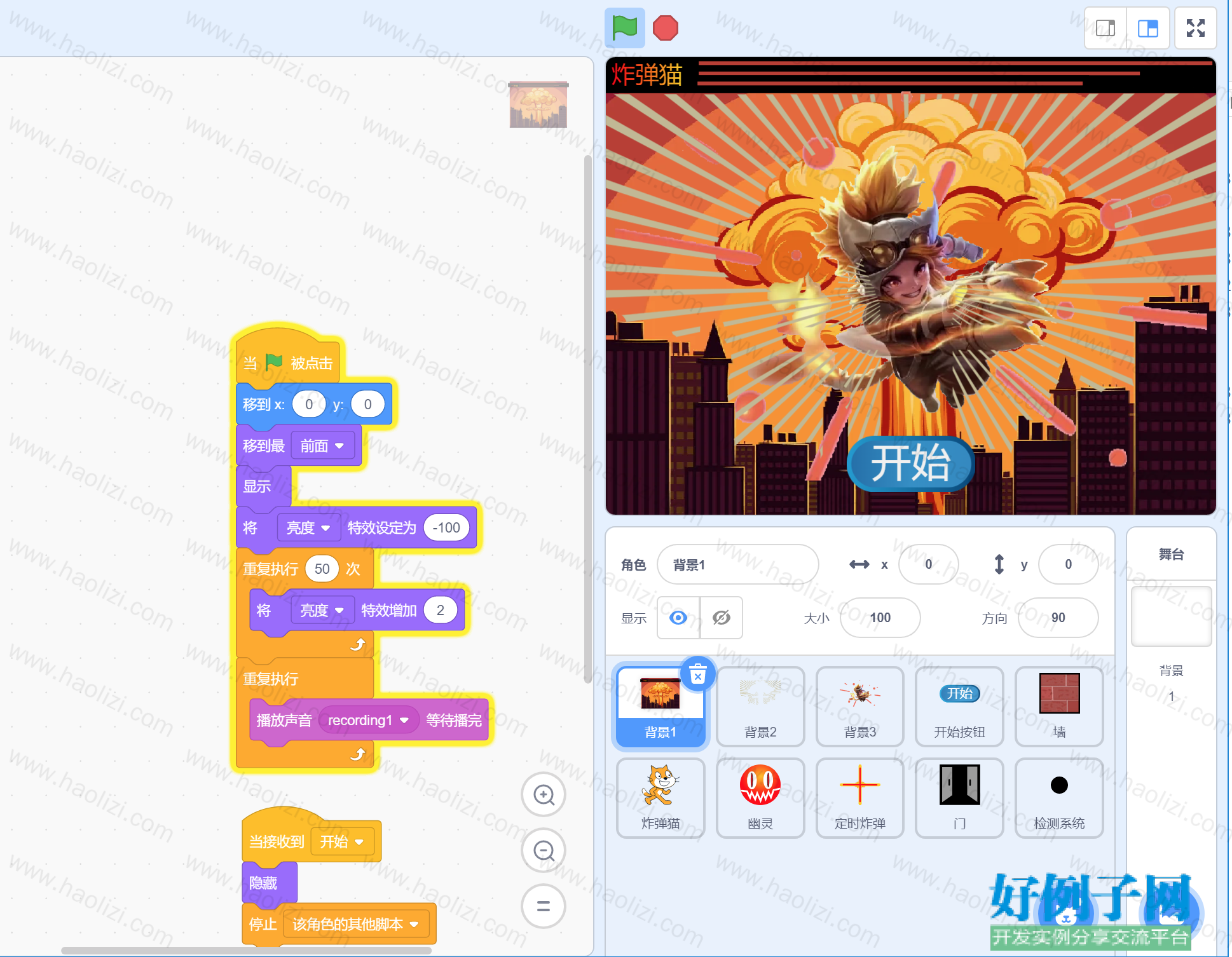
Task: Click the sprite y position field
Action: point(1069,564)
